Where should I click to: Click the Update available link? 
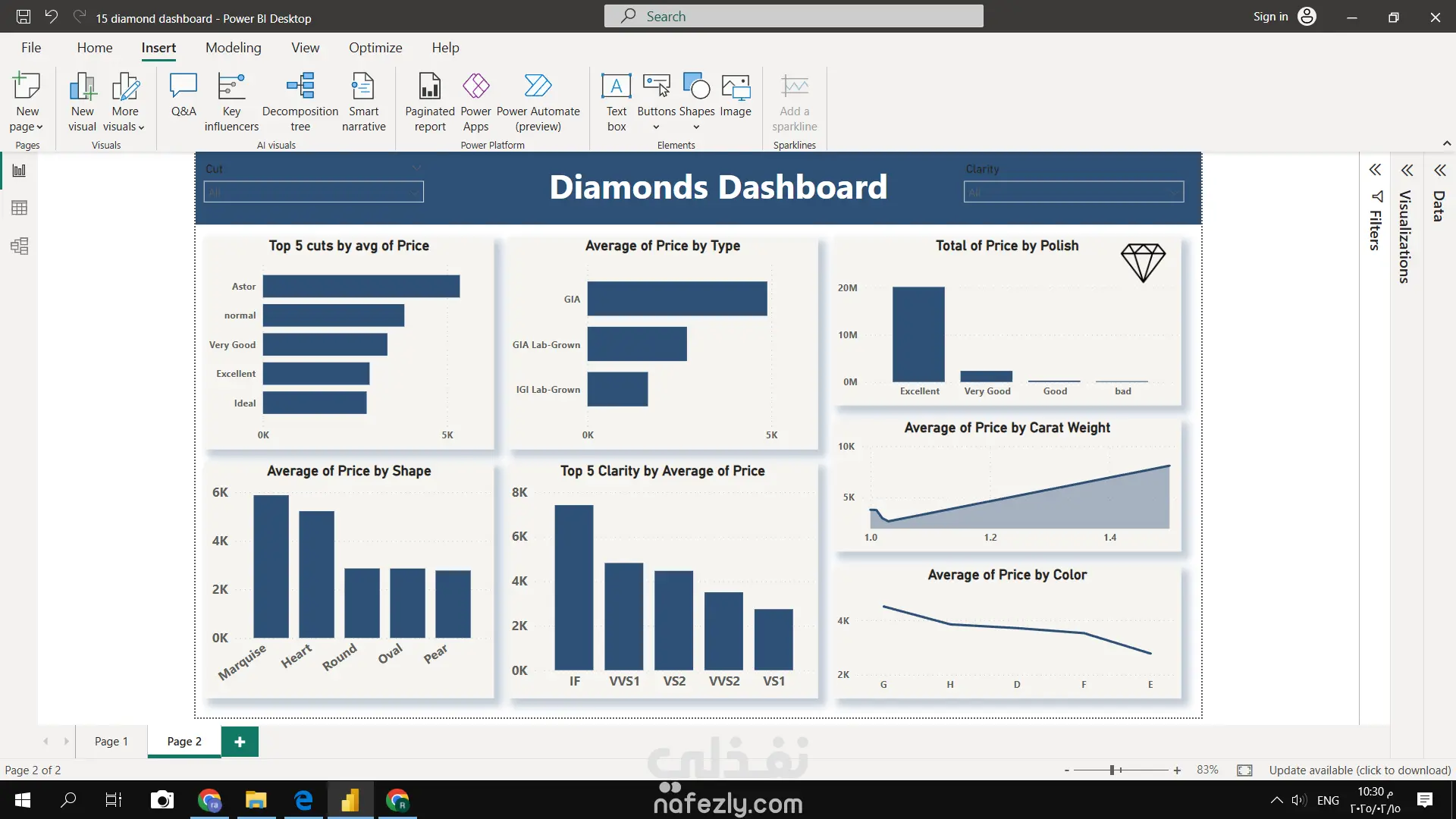[1360, 770]
